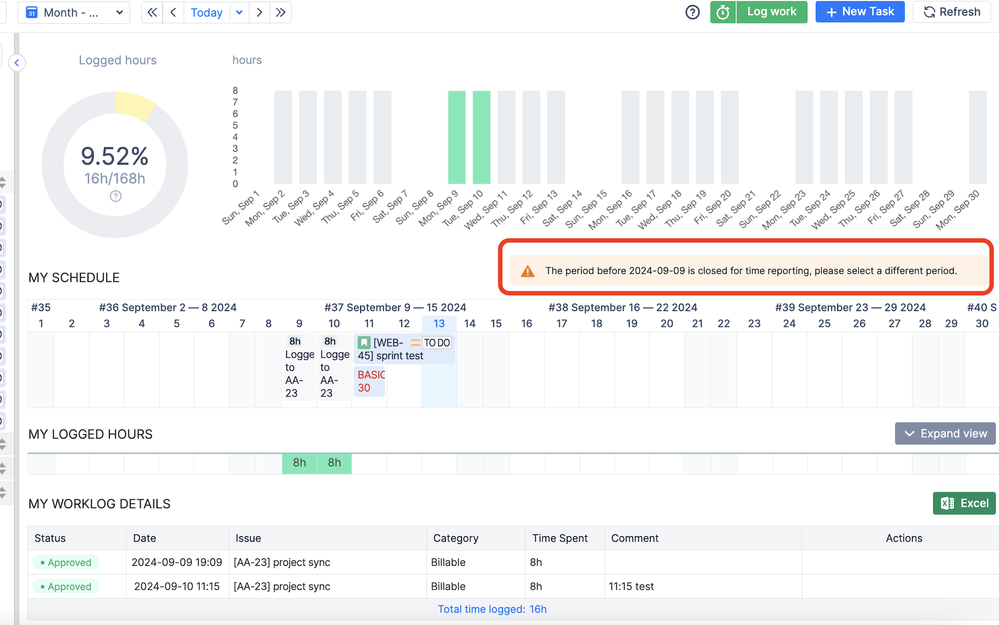Screen dimensions: 999x625
Task: Click the Today button
Action: [x=207, y=12]
